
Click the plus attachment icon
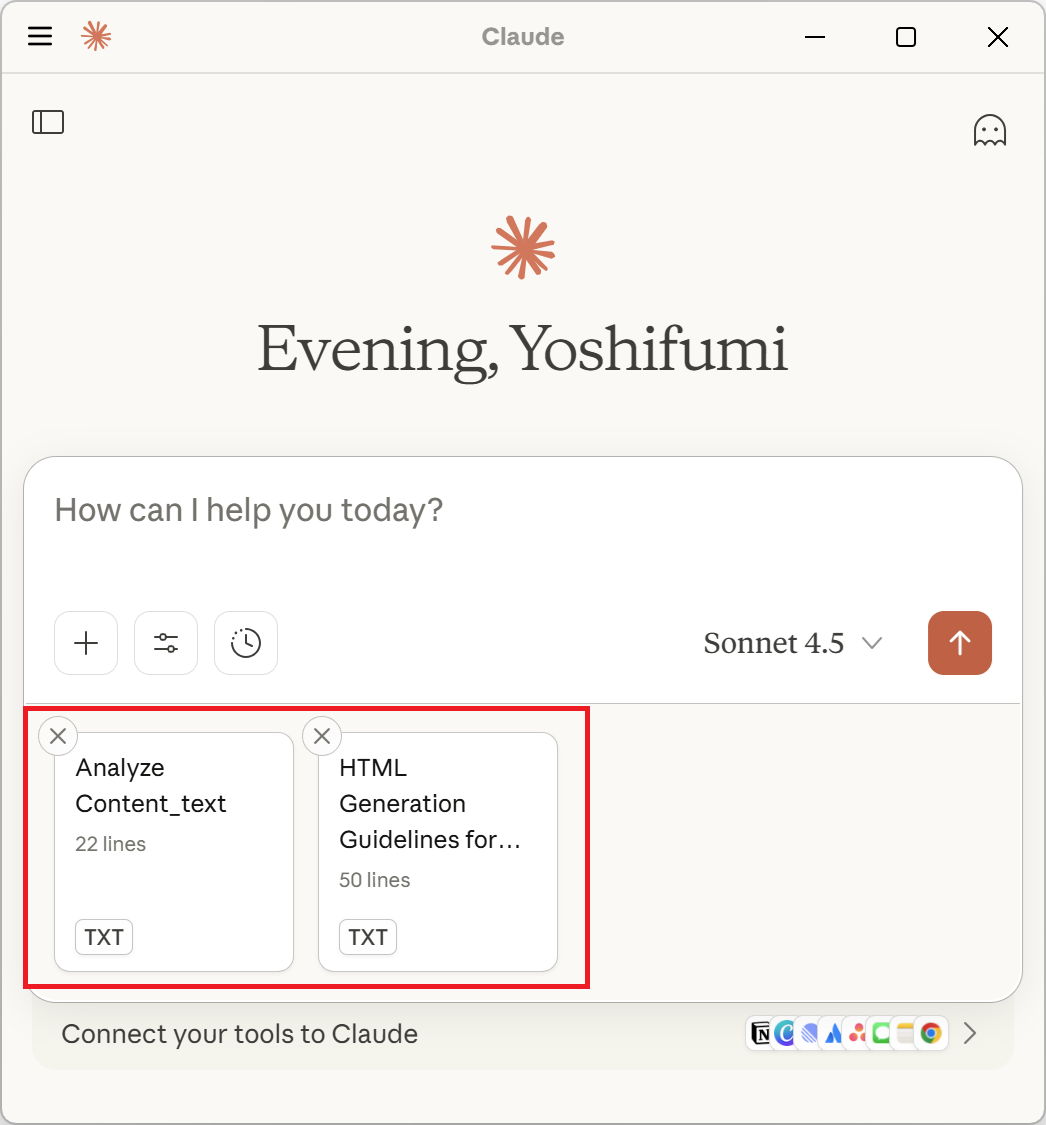click(x=85, y=643)
